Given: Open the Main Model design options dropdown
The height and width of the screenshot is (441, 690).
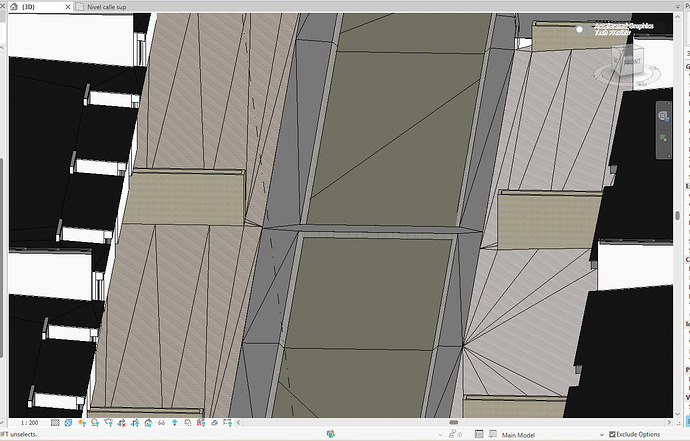Looking at the screenshot, I should coord(552,434).
